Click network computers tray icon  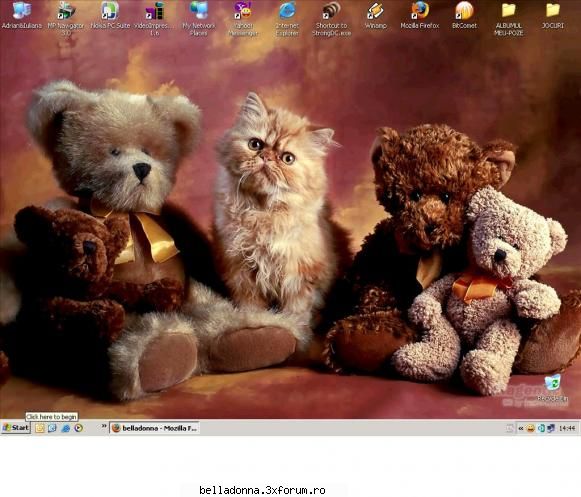click(x=551, y=428)
